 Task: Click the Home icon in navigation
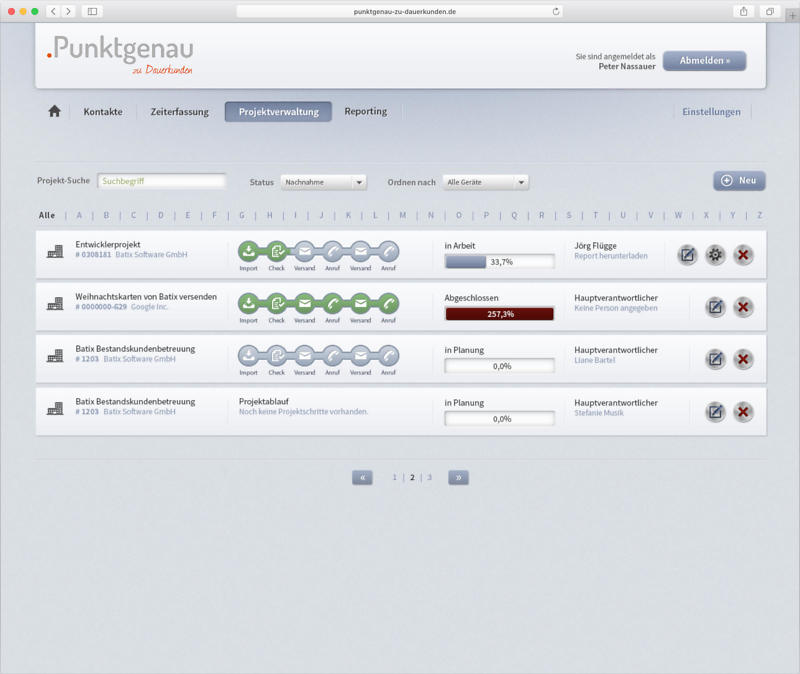pyautogui.click(x=55, y=112)
